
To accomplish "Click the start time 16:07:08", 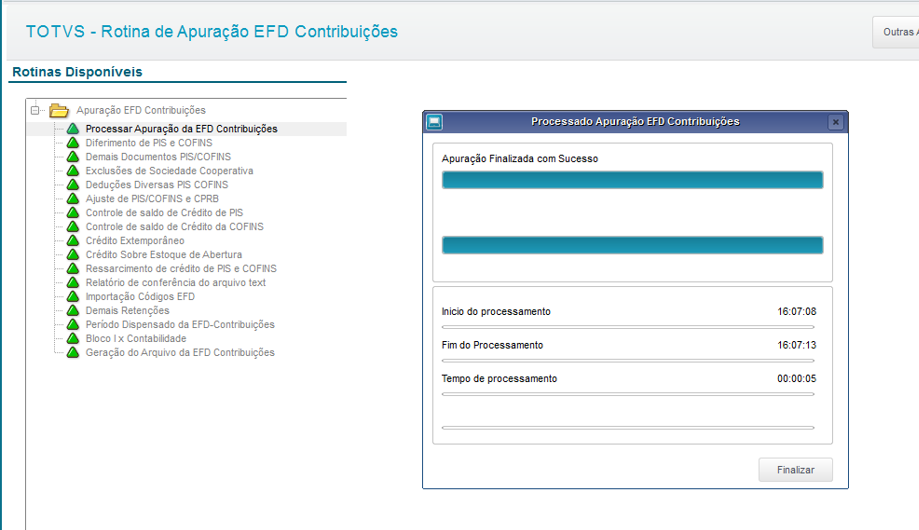I will tap(797, 311).
